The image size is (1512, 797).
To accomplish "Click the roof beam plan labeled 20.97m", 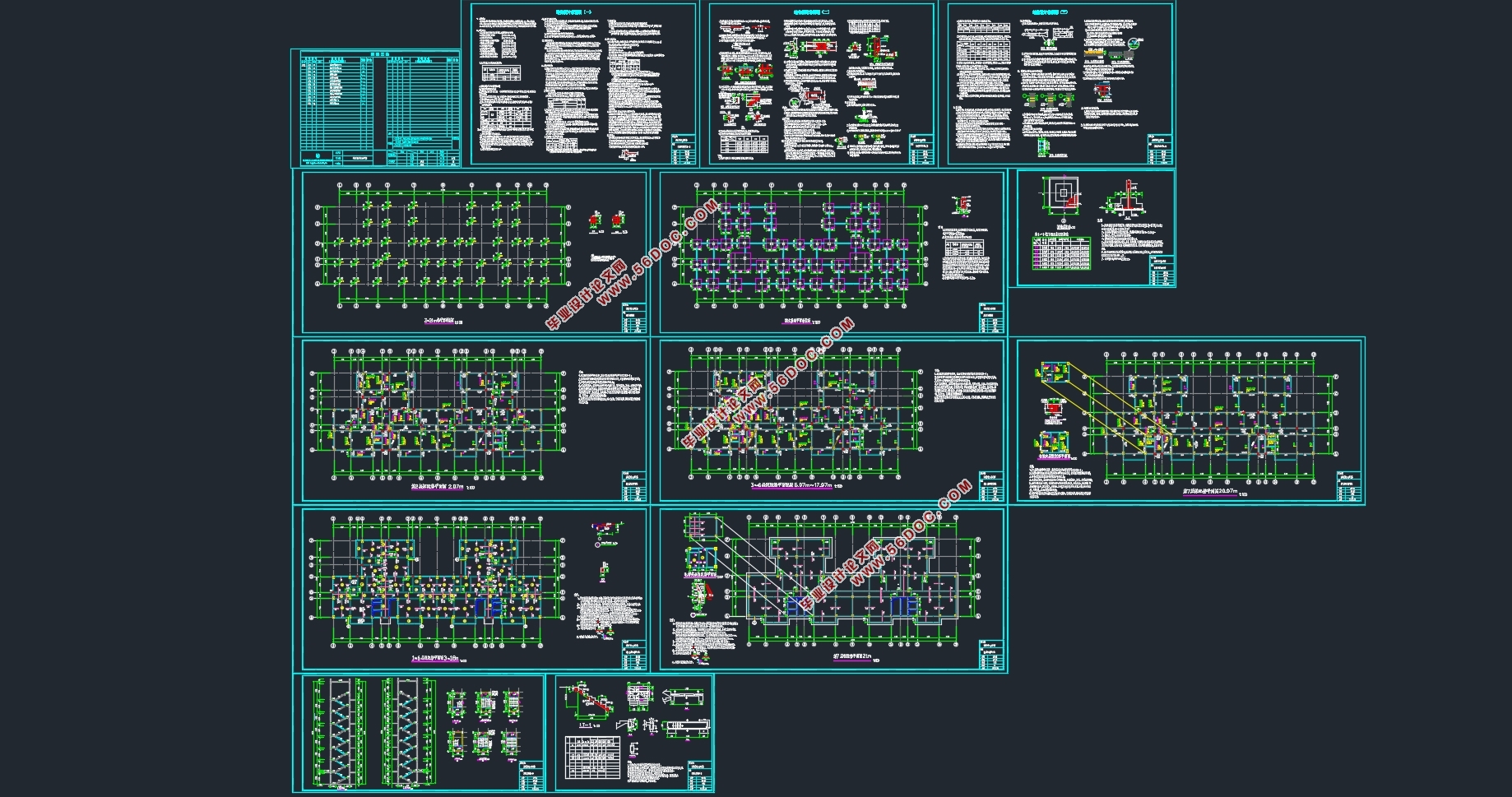I will point(1190,419).
